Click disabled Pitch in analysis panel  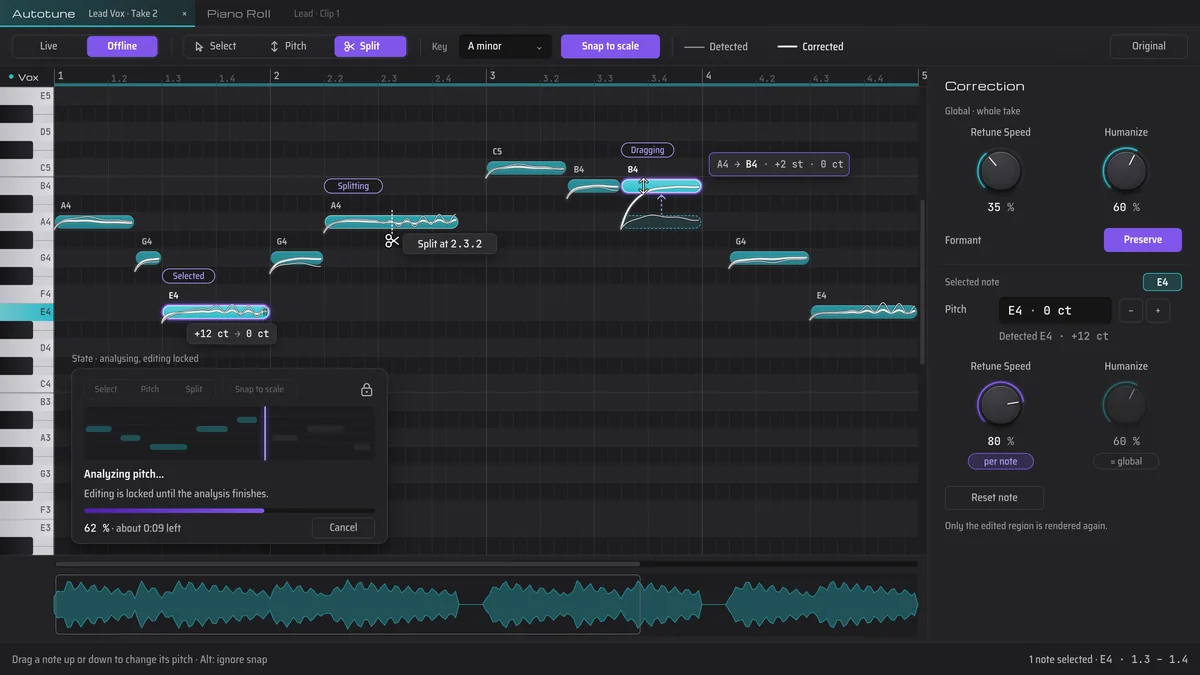[x=150, y=389]
